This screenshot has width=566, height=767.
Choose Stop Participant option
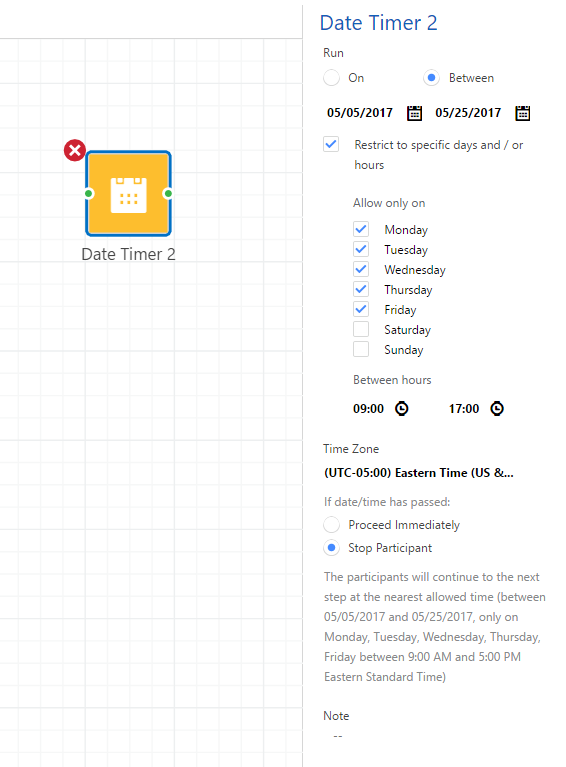coord(331,548)
